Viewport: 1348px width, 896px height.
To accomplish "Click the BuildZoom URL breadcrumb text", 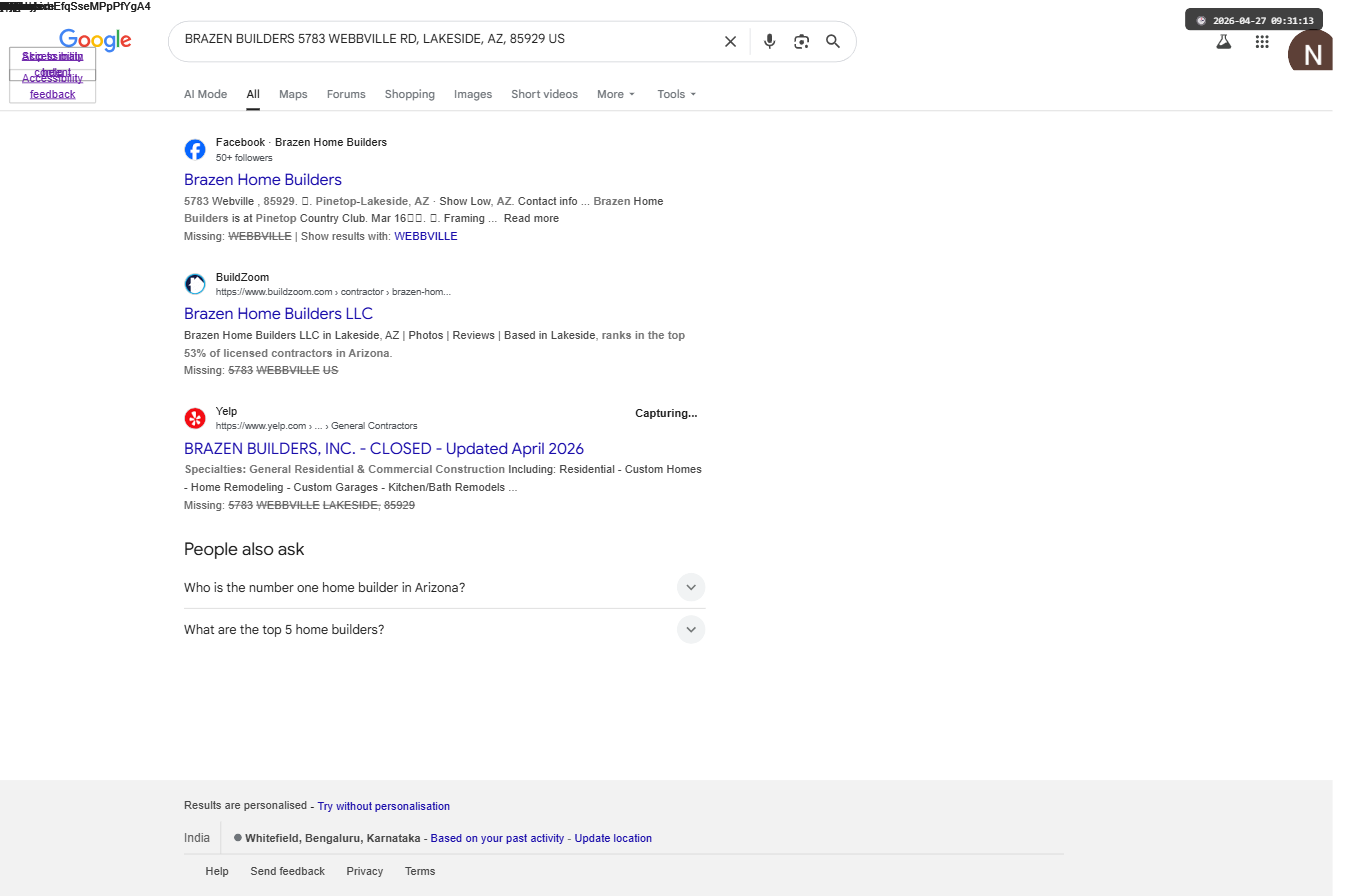I will tap(333, 292).
